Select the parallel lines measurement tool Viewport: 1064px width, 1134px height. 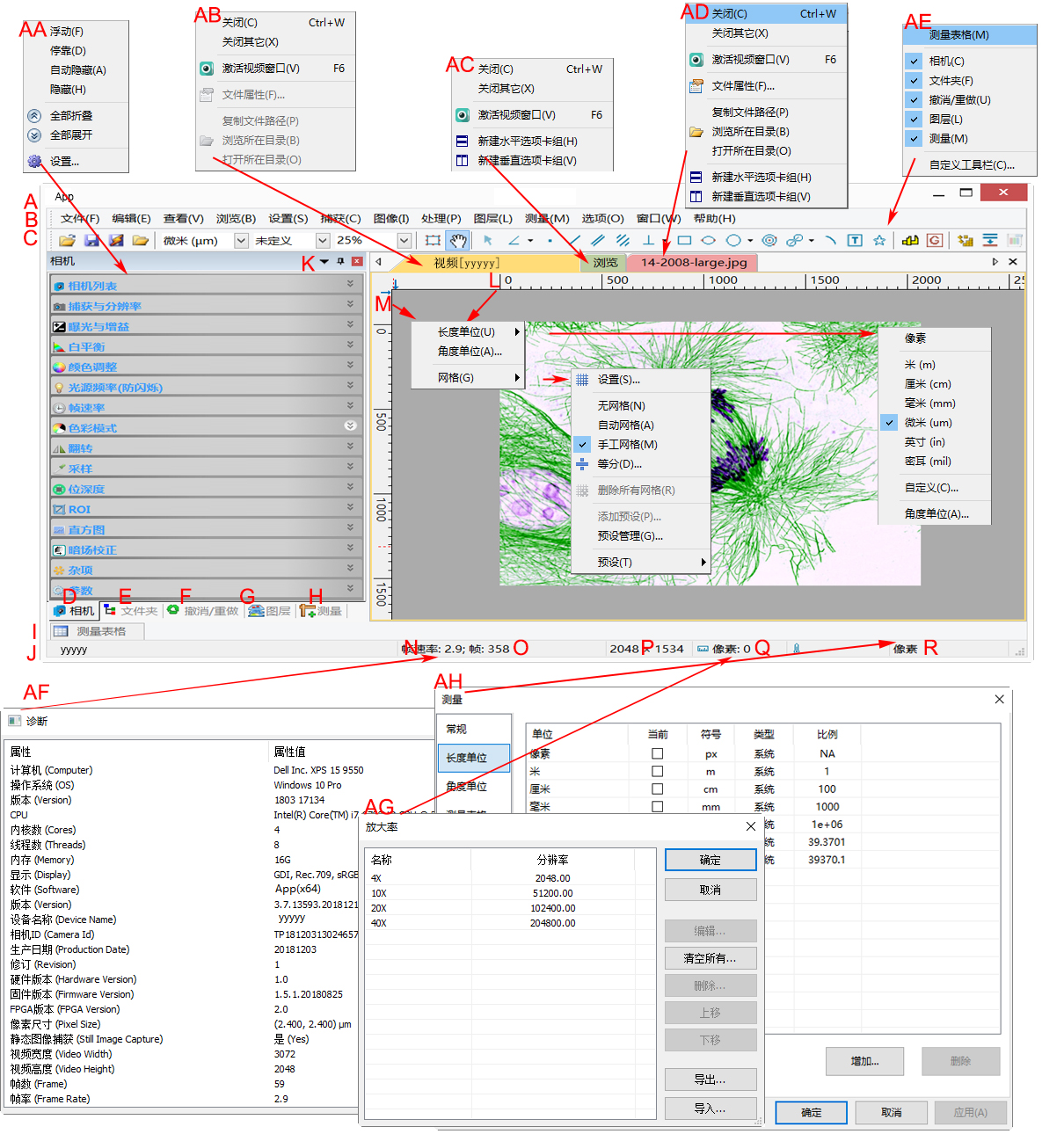click(599, 240)
